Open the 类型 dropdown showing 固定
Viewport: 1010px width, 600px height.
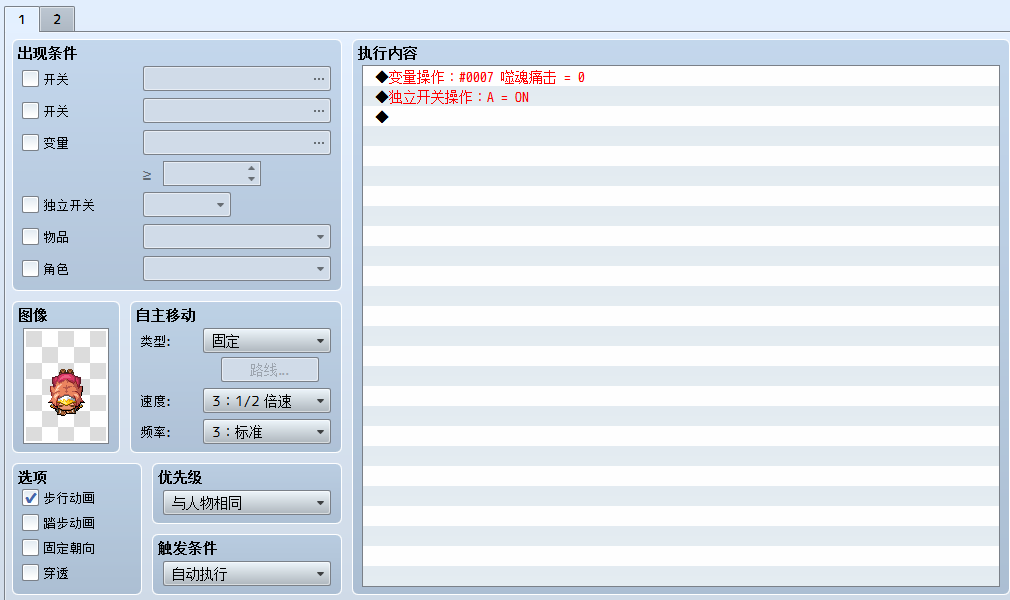pyautogui.click(x=267, y=341)
